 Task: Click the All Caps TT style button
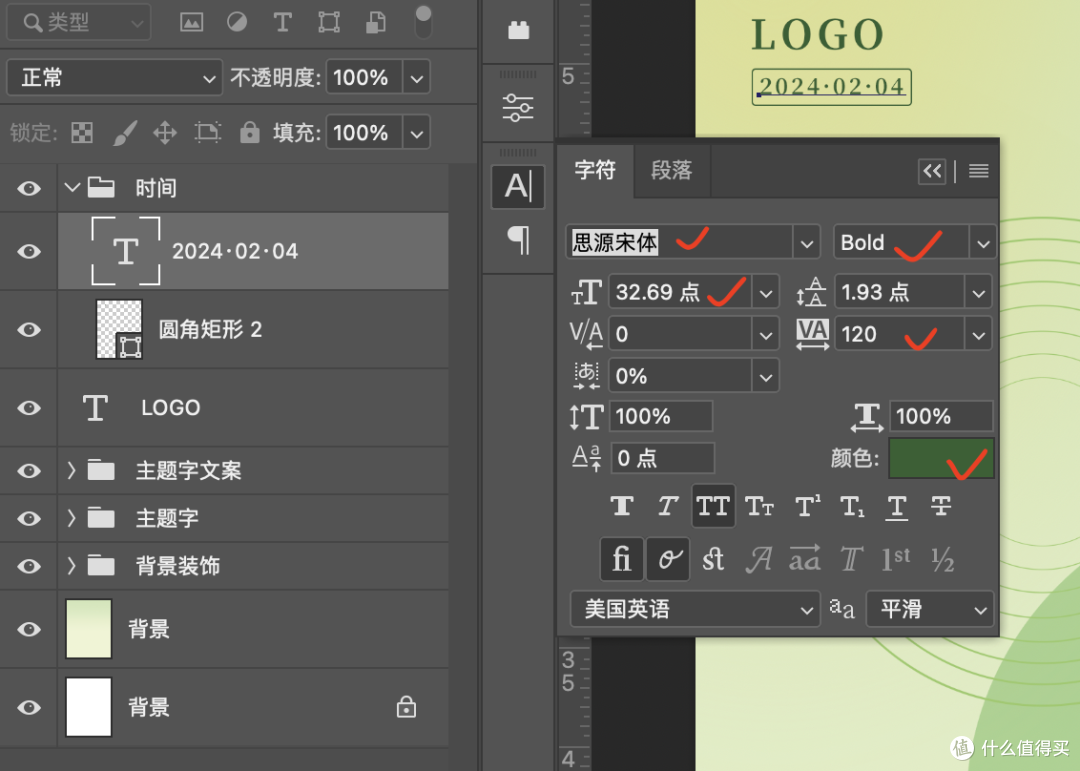coord(713,506)
